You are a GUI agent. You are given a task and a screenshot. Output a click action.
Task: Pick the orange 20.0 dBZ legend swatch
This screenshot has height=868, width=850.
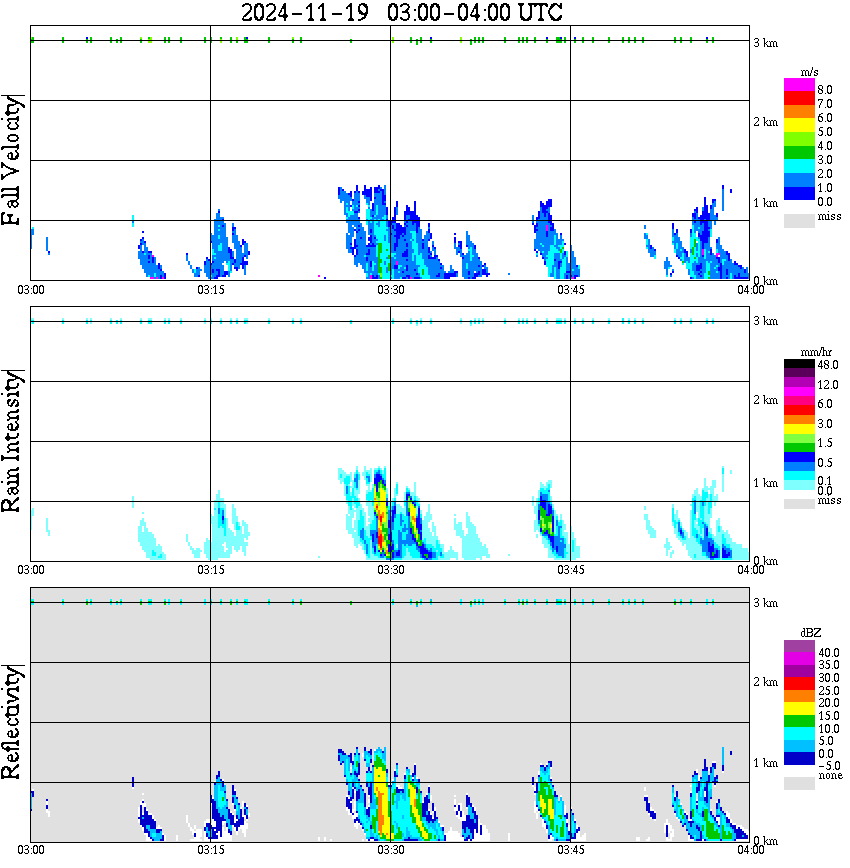click(799, 695)
